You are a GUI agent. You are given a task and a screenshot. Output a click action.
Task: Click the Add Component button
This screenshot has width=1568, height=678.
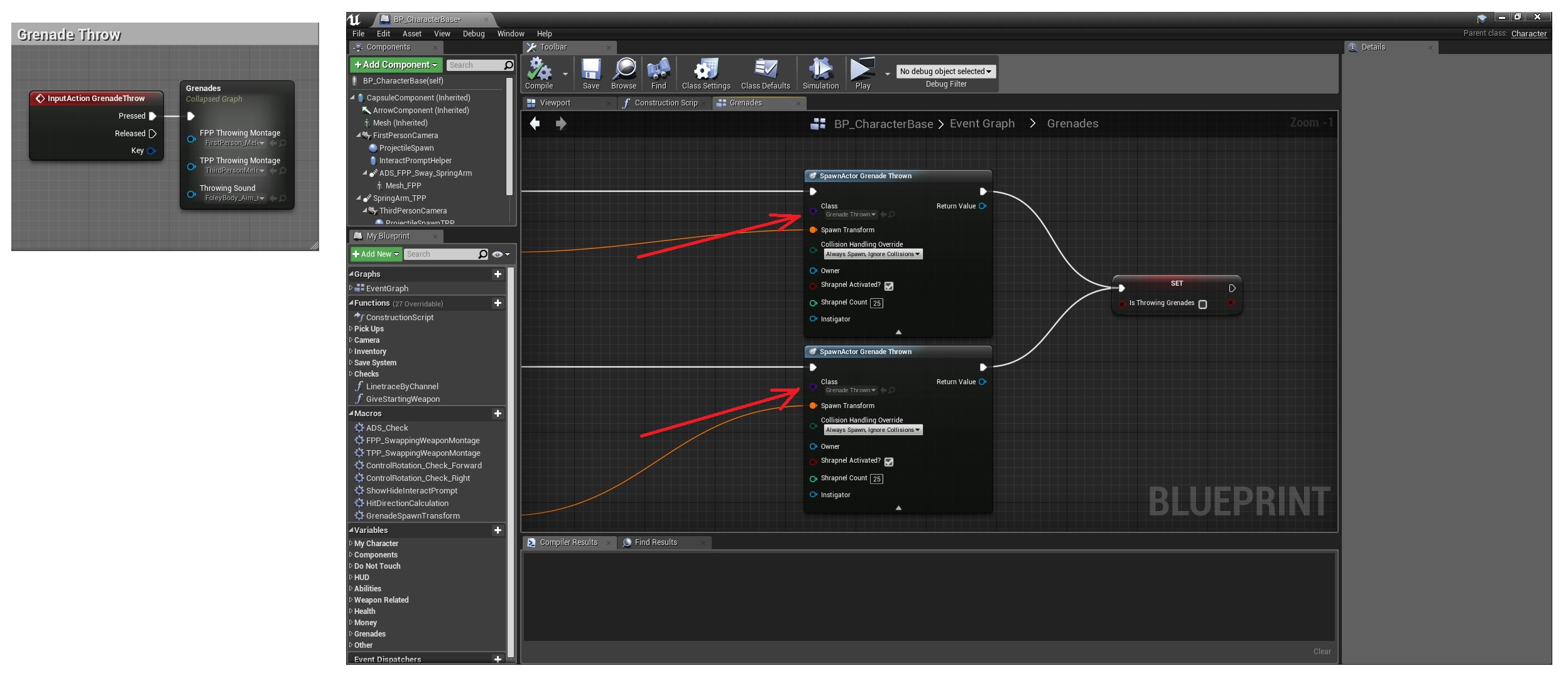coord(395,64)
